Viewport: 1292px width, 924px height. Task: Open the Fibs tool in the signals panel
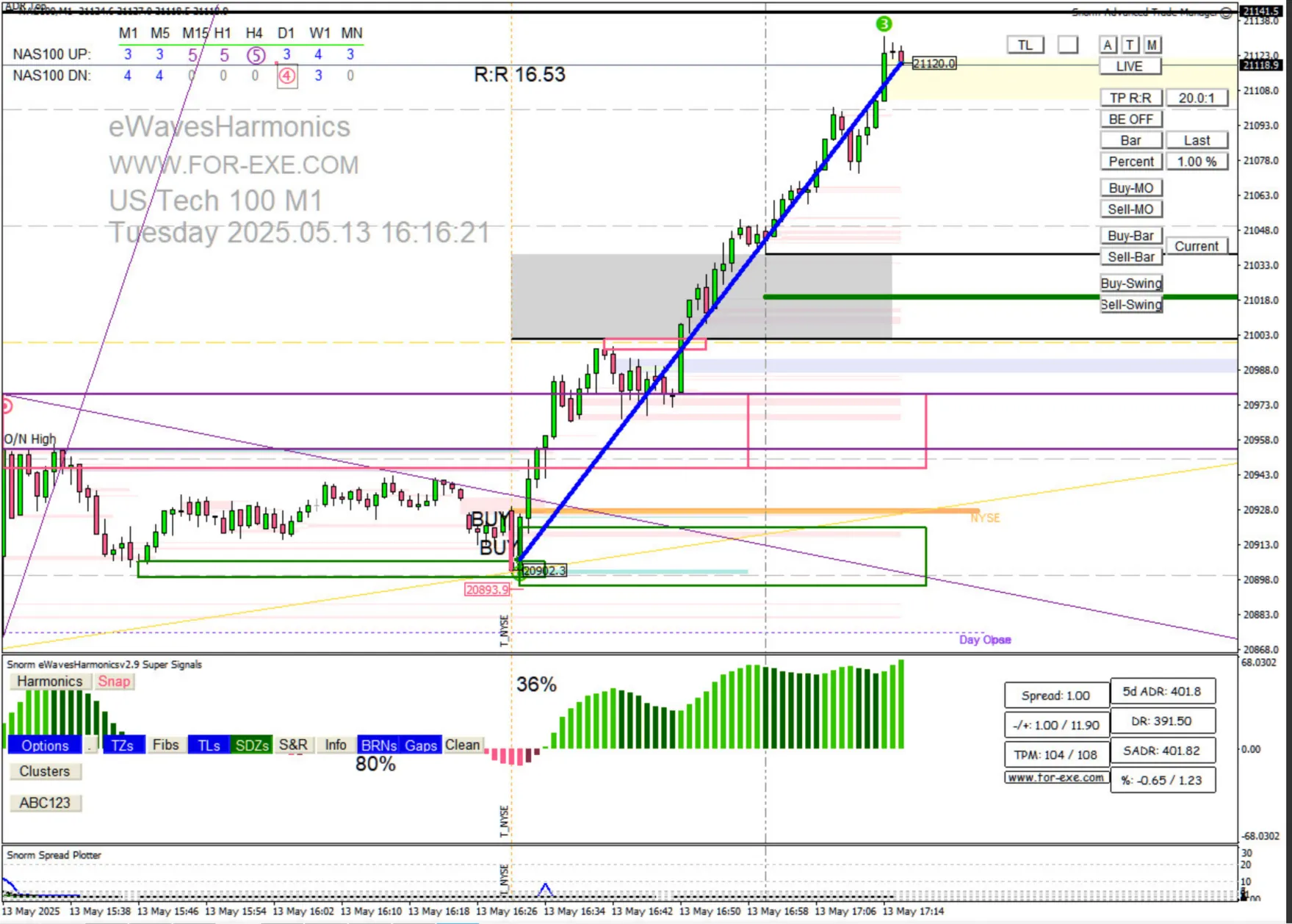click(166, 745)
